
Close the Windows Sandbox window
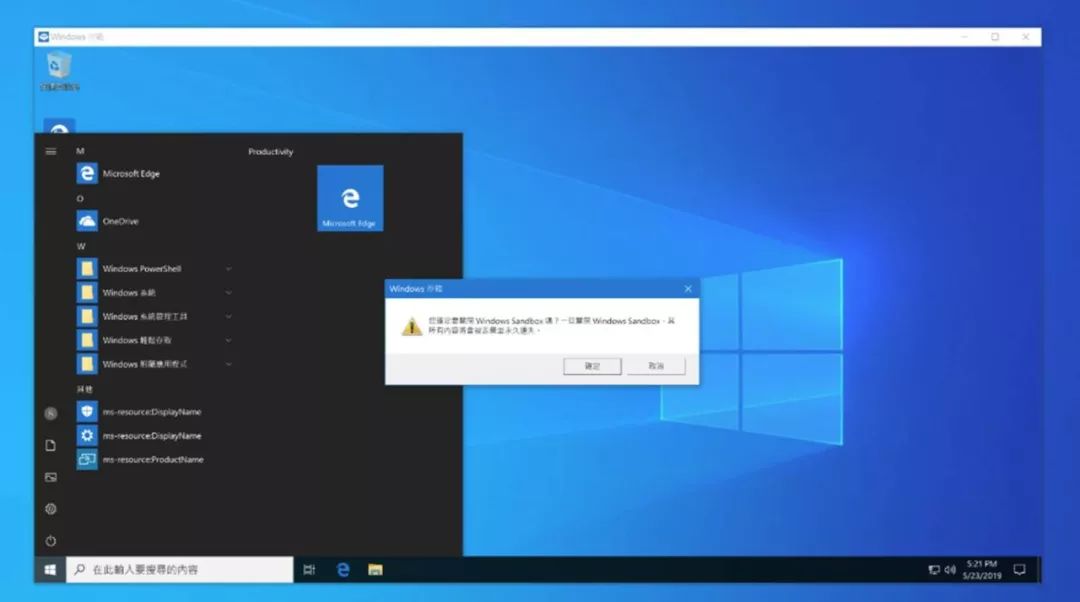click(1026, 37)
